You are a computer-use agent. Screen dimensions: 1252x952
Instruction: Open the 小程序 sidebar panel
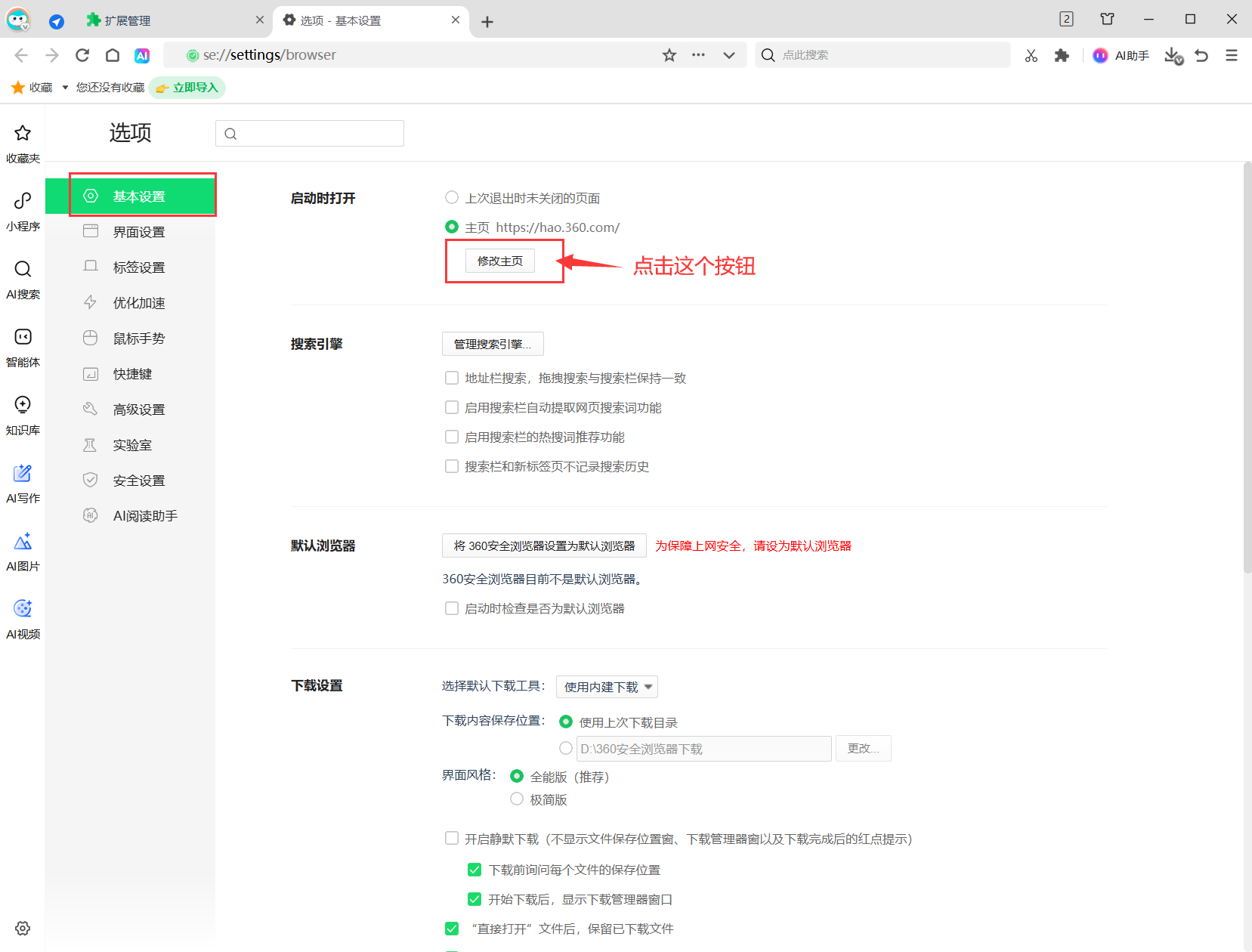pyautogui.click(x=23, y=210)
